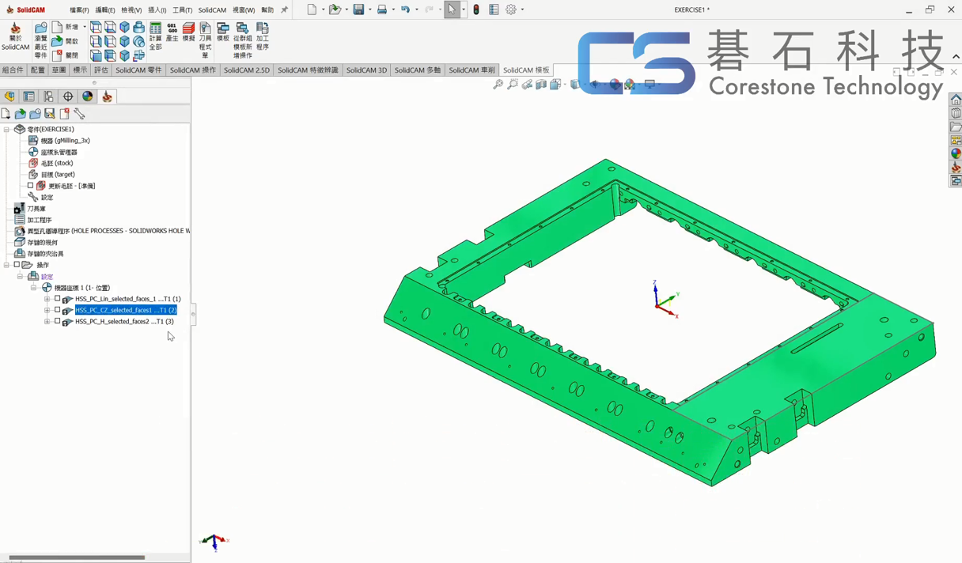Screen dimensions: 962x563
Task: Open the Simulate (模擬) tool
Action: click(188, 32)
